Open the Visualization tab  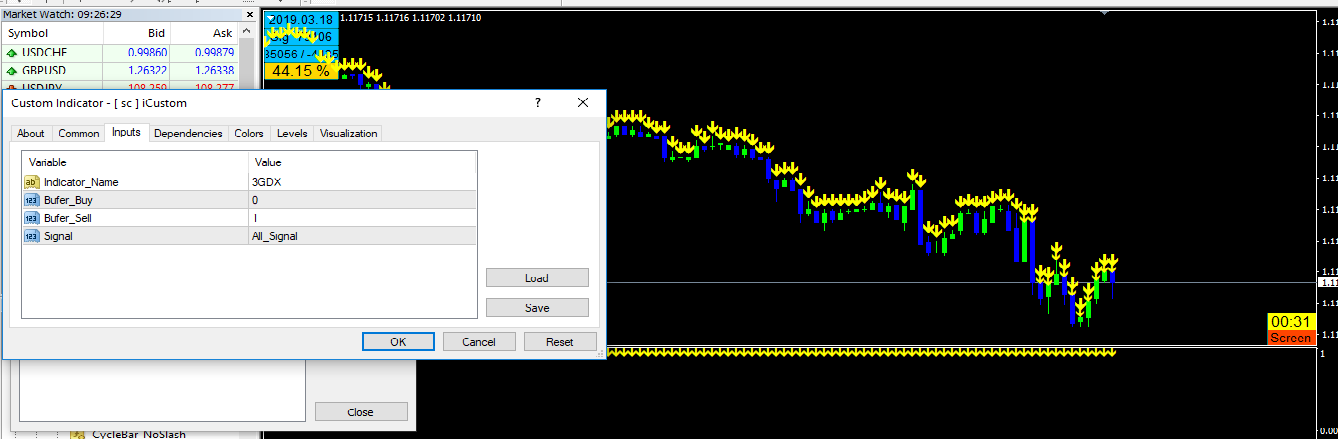[349, 133]
